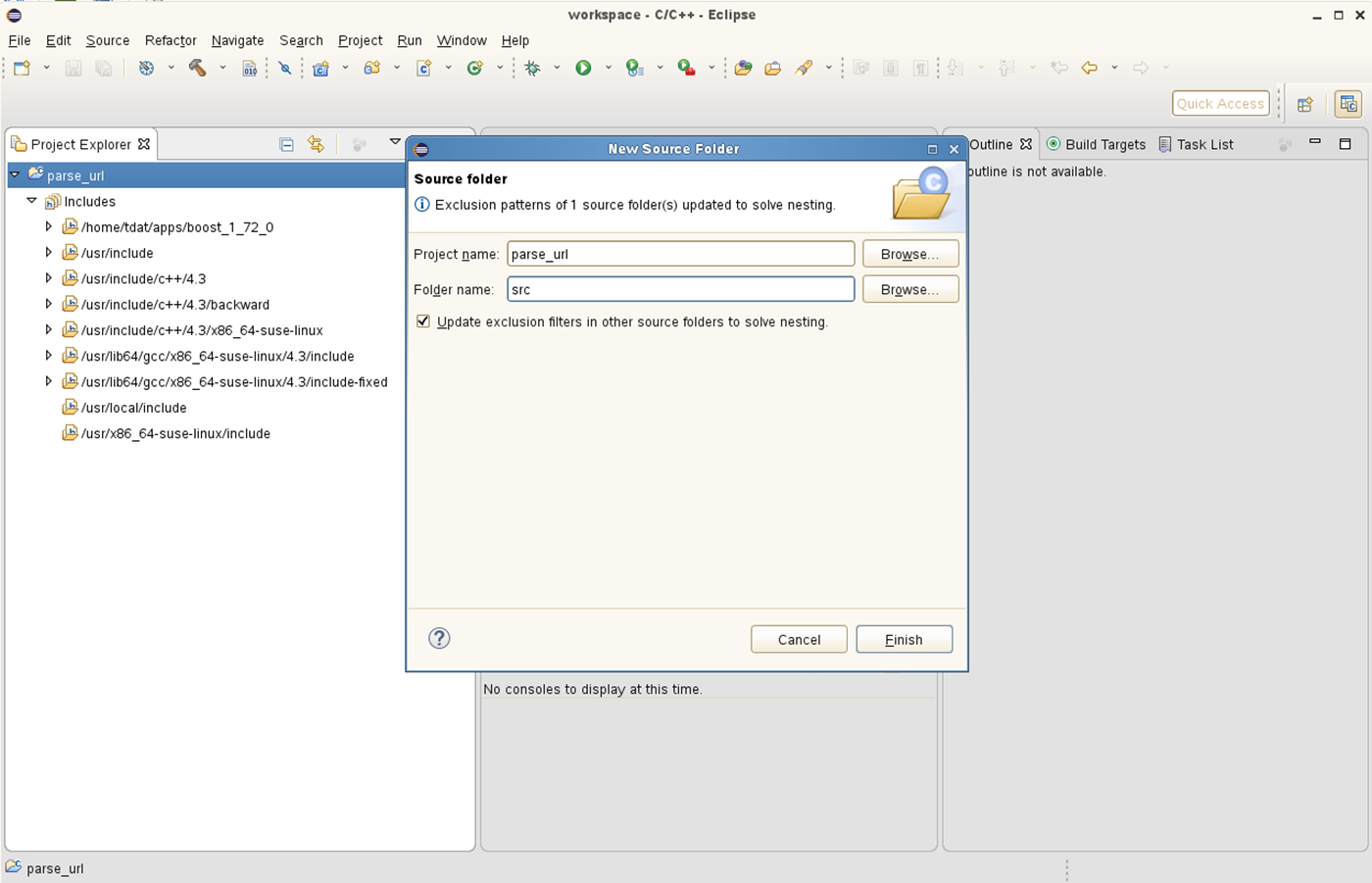Click the Open Element toolbar icon

743,68
